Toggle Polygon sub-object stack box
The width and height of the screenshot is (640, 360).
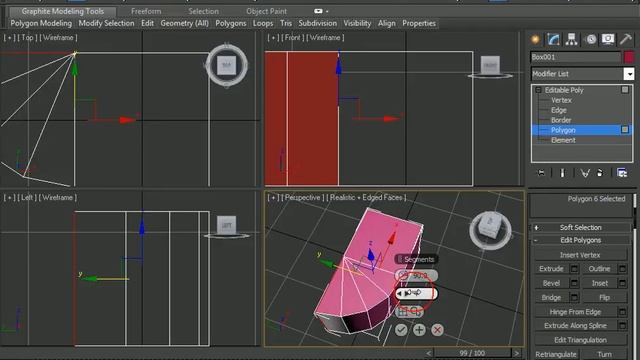click(625, 130)
